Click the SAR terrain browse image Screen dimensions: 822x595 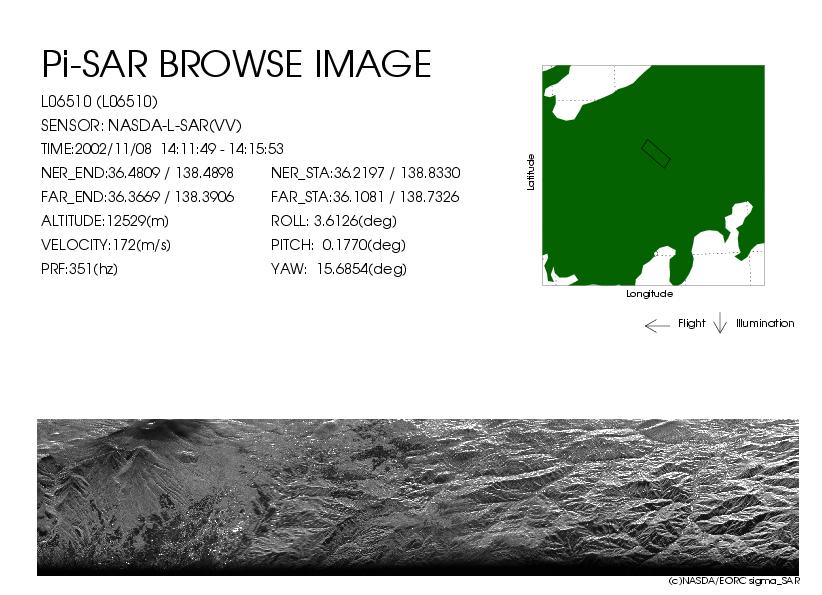pos(418,497)
